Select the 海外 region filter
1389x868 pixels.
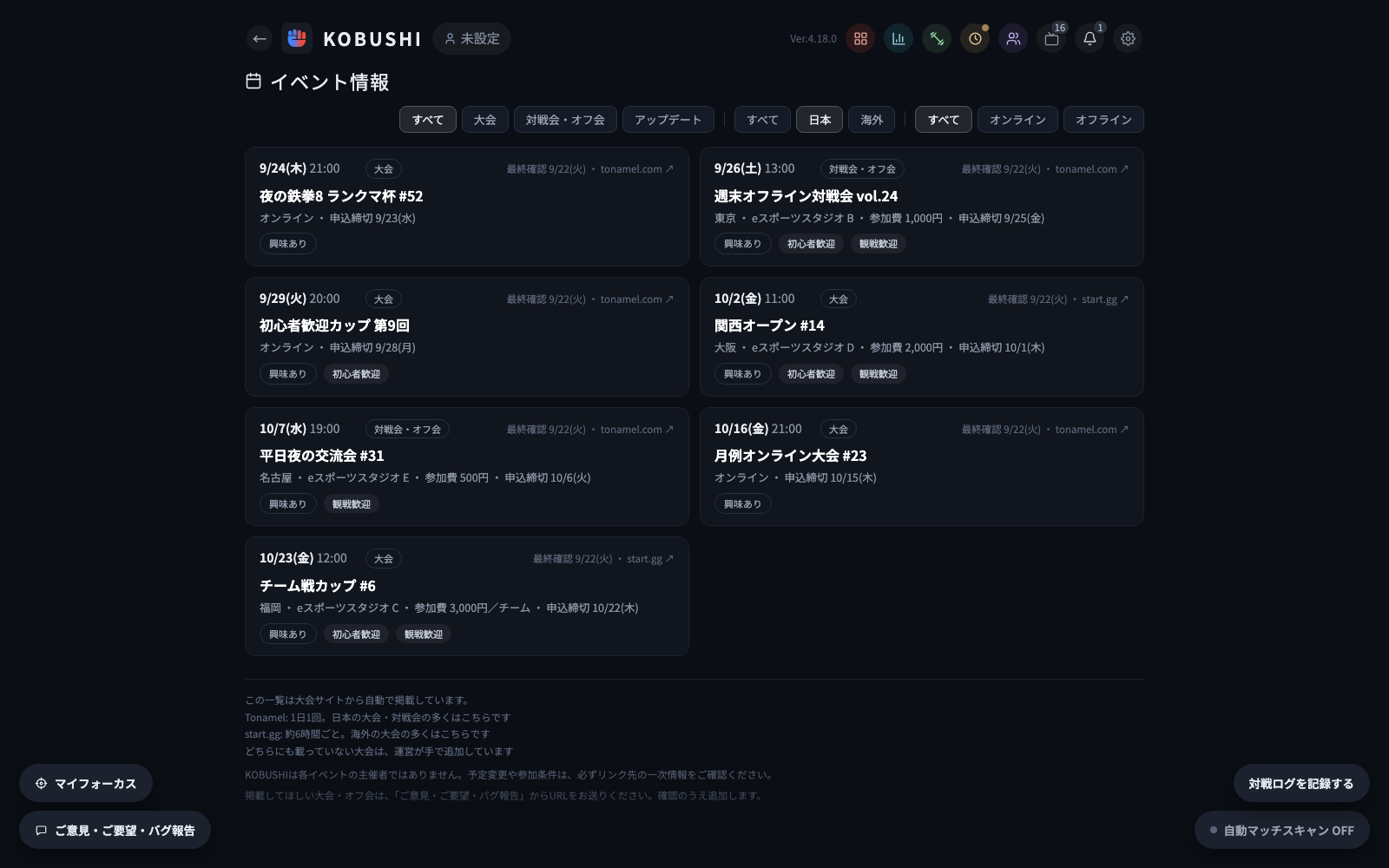[x=872, y=120]
